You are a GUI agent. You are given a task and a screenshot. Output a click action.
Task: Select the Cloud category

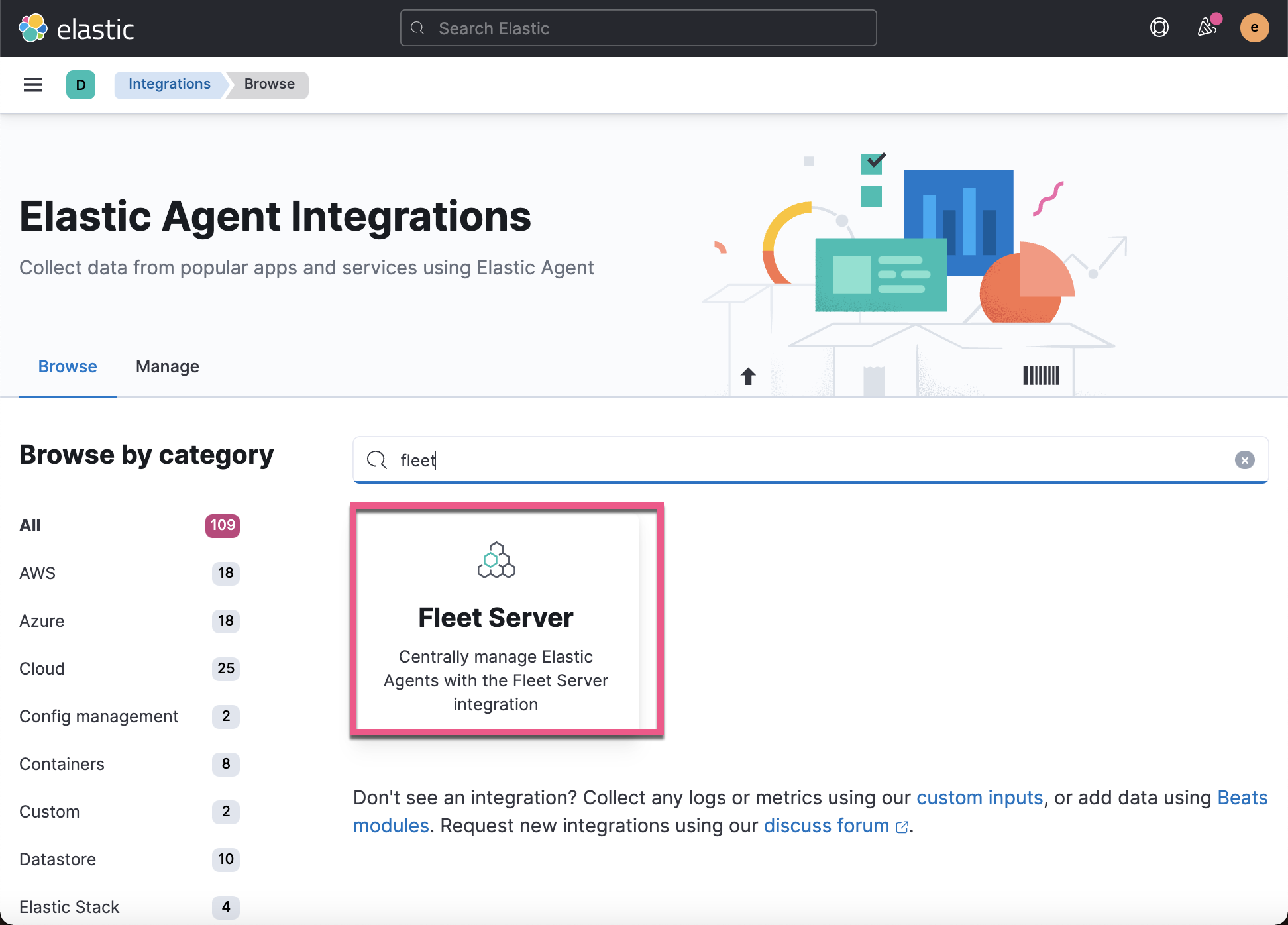pyautogui.click(x=130, y=669)
